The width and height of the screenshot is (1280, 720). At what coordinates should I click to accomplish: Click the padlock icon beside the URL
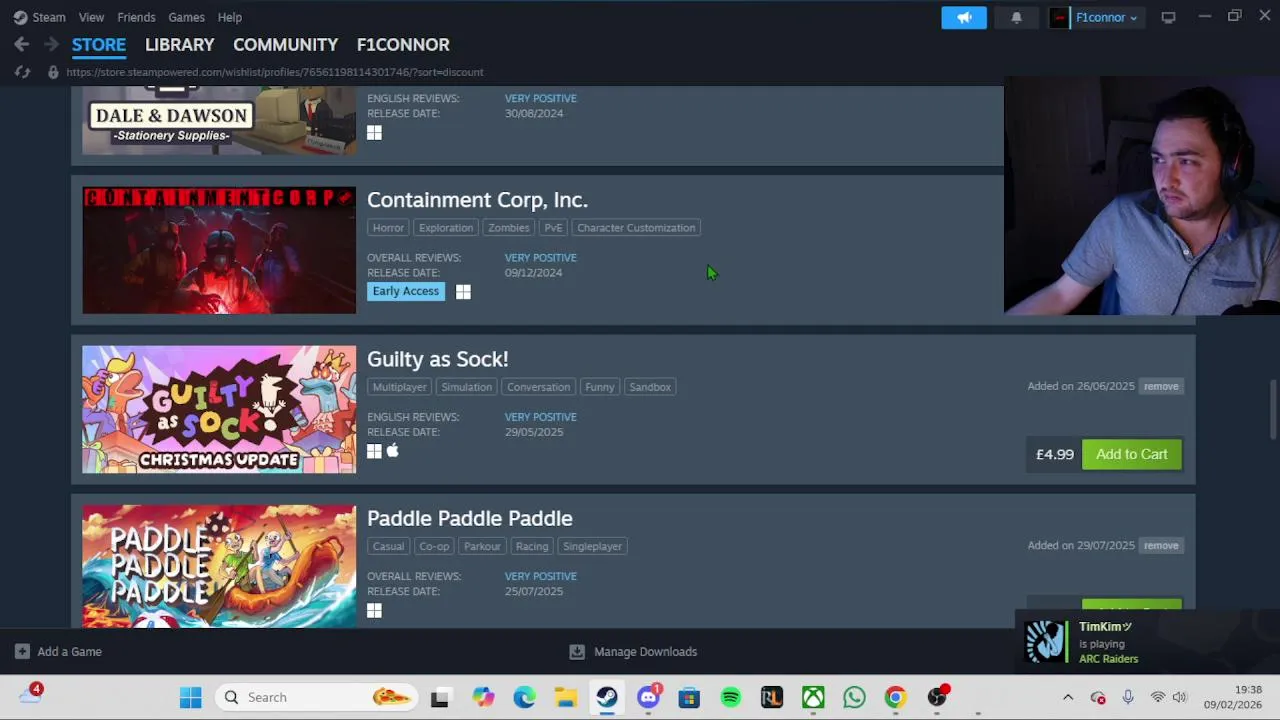click(52, 72)
